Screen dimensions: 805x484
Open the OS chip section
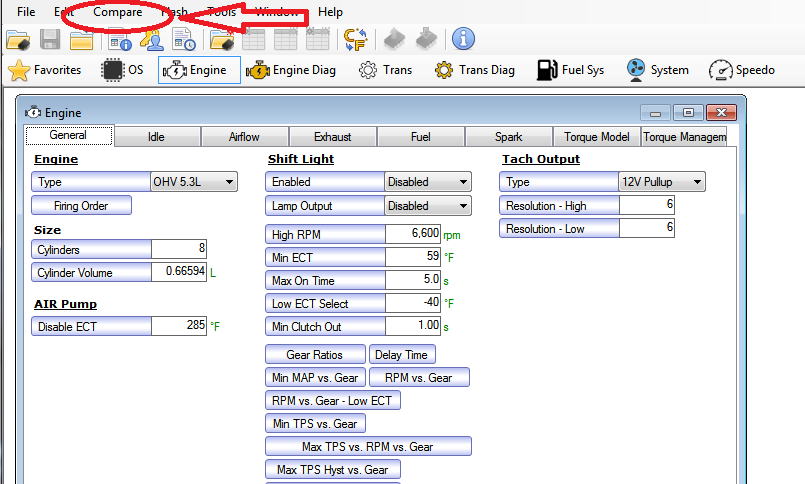coord(124,70)
